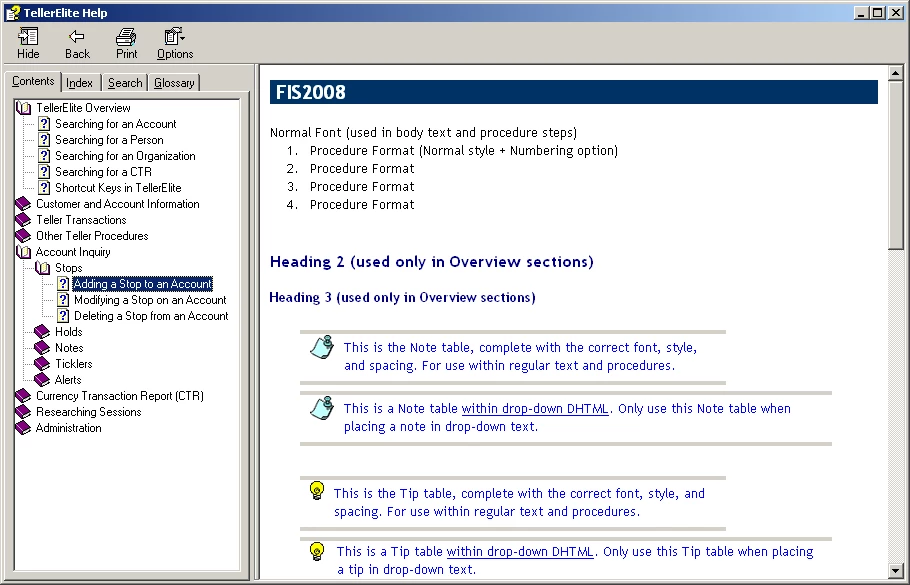Click the scroll down arrow of content pane

click(x=895, y=570)
